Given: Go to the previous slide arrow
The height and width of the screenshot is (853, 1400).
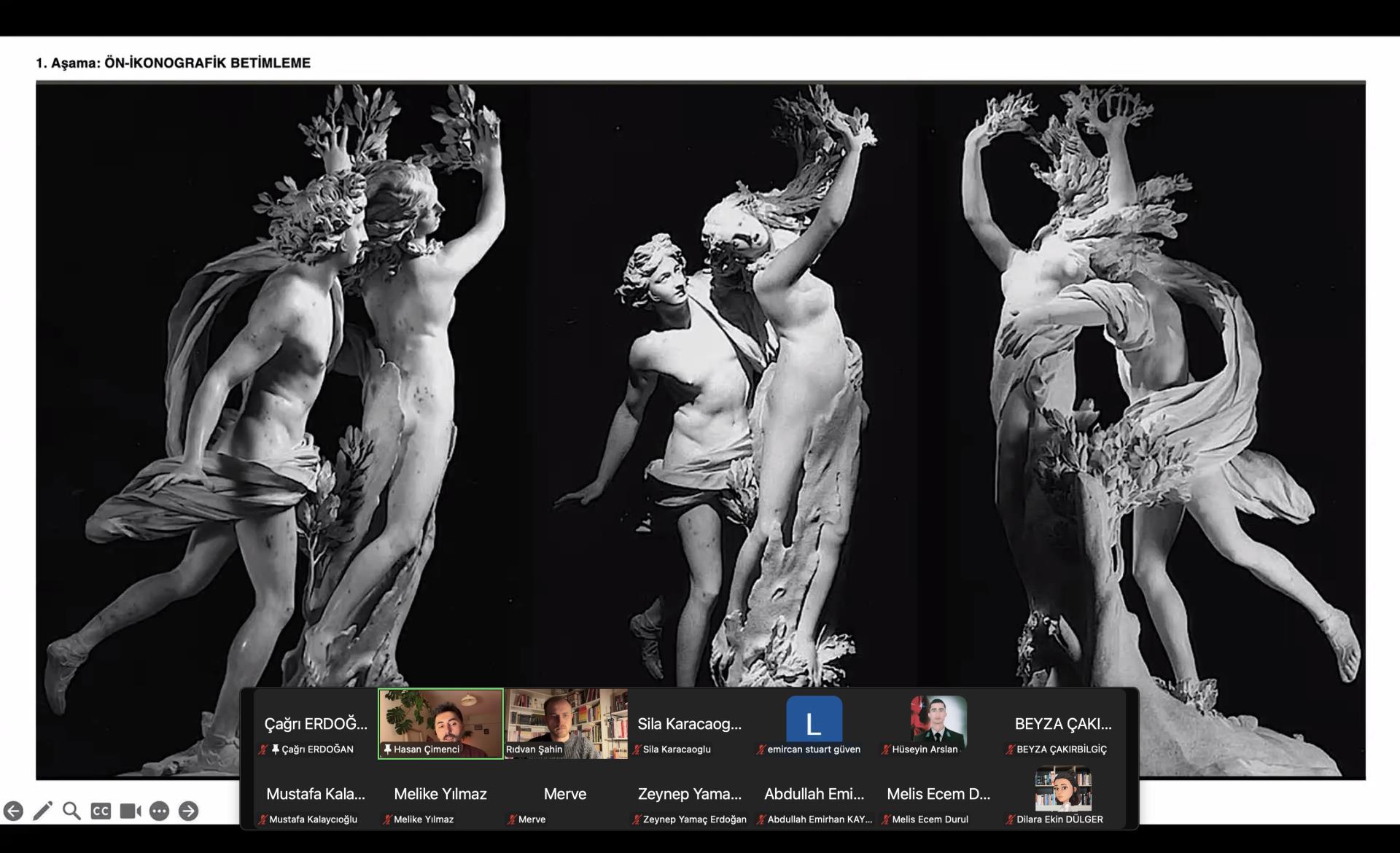Looking at the screenshot, I should [13, 811].
